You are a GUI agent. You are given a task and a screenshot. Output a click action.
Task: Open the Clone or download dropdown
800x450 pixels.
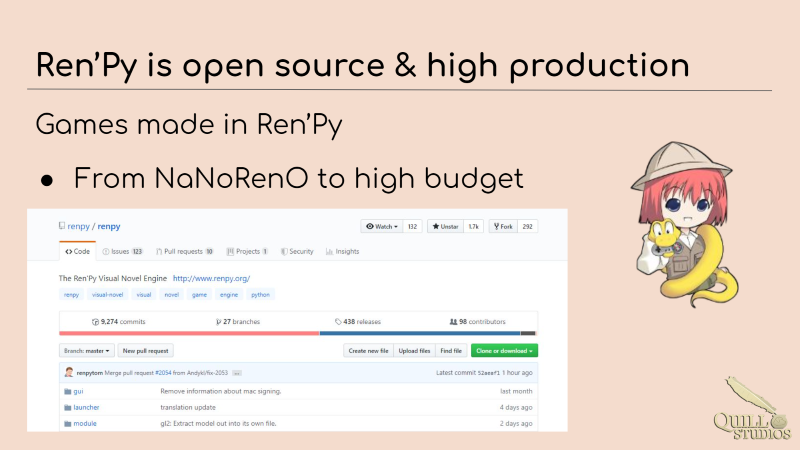tap(504, 351)
